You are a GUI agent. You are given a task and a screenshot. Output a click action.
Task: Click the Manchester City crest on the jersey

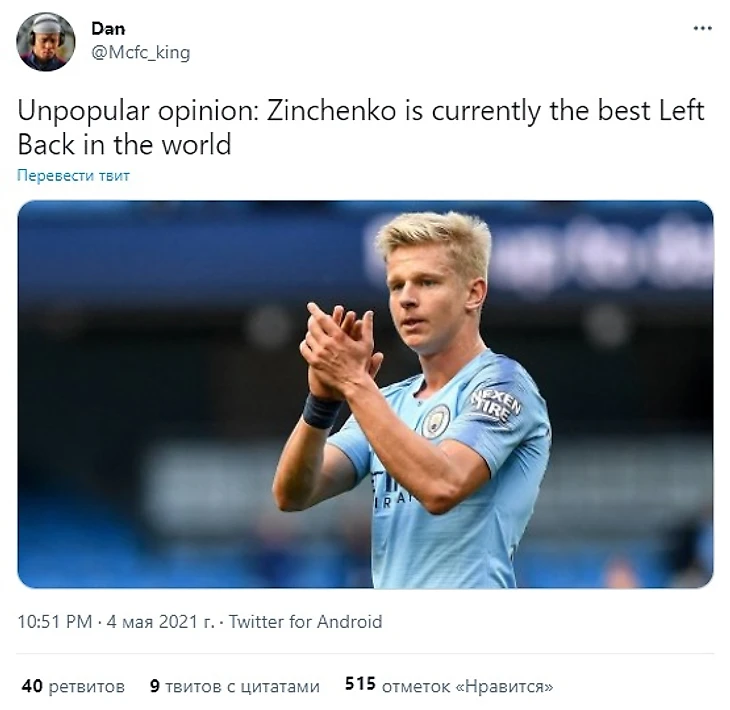[x=436, y=421]
